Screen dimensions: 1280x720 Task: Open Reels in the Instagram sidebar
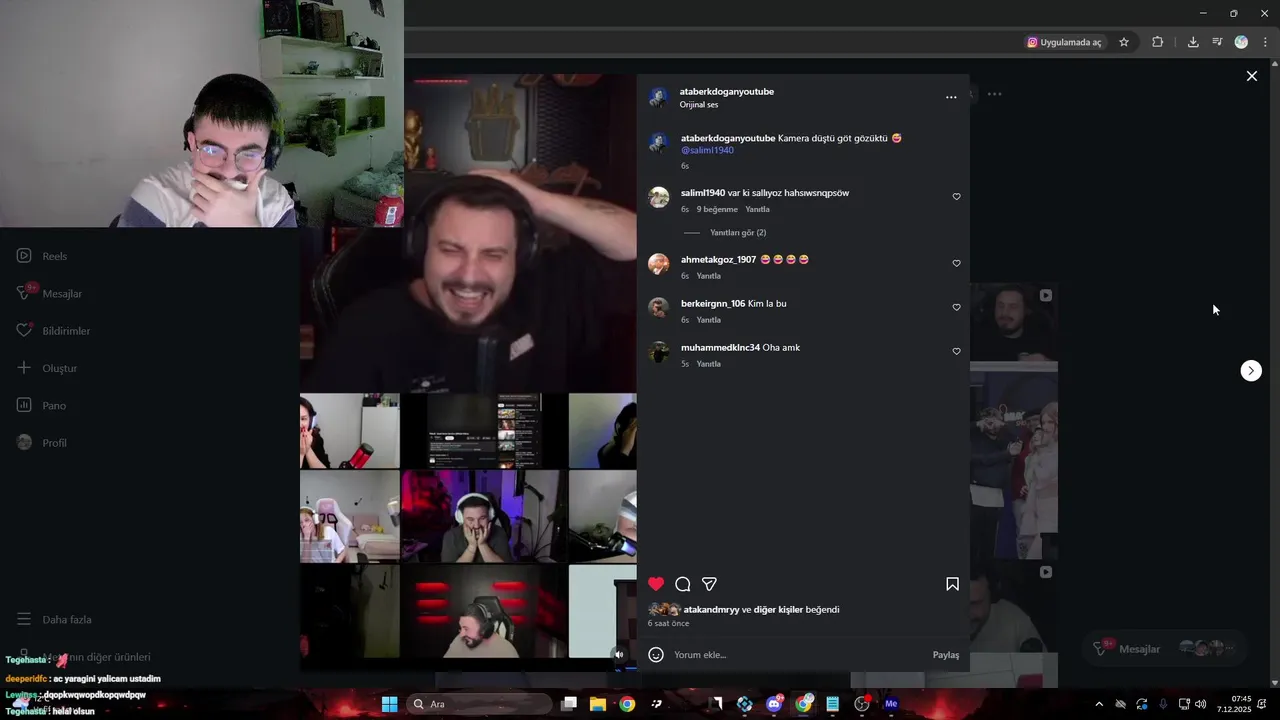pos(42,256)
